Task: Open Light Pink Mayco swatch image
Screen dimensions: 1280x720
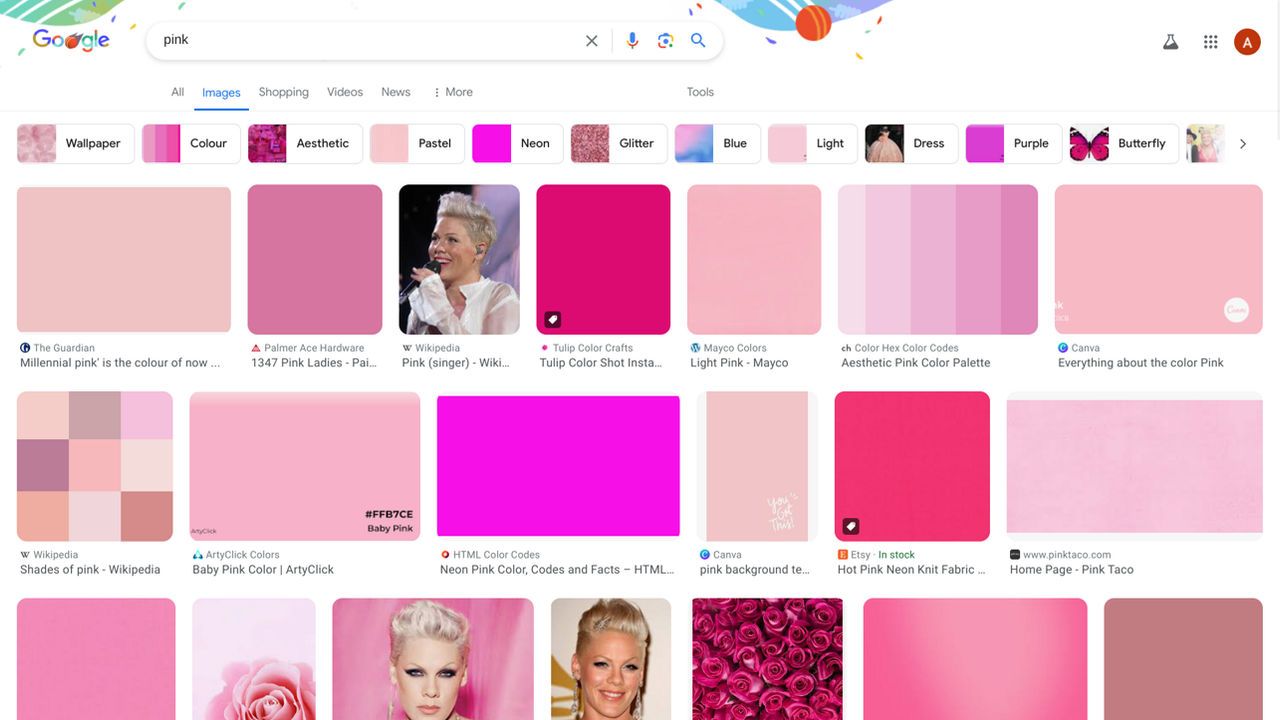Action: [754, 259]
